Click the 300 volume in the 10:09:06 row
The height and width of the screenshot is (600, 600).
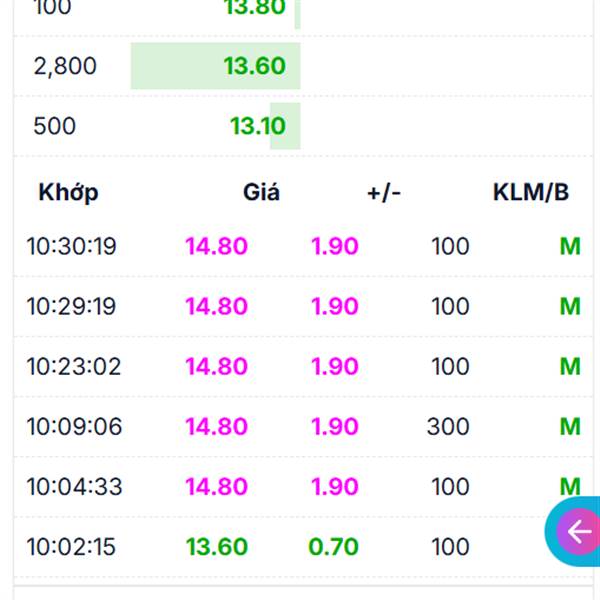pos(448,426)
